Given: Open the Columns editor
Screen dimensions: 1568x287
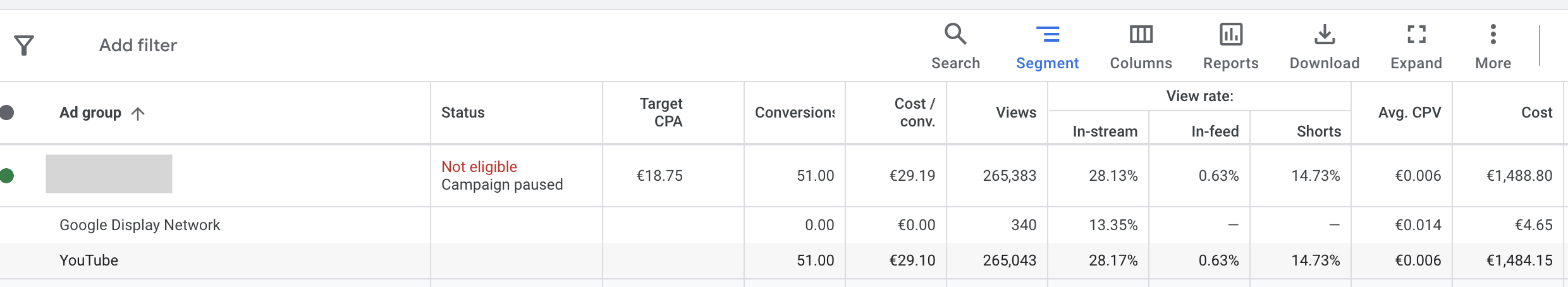Looking at the screenshot, I should (x=1141, y=46).
